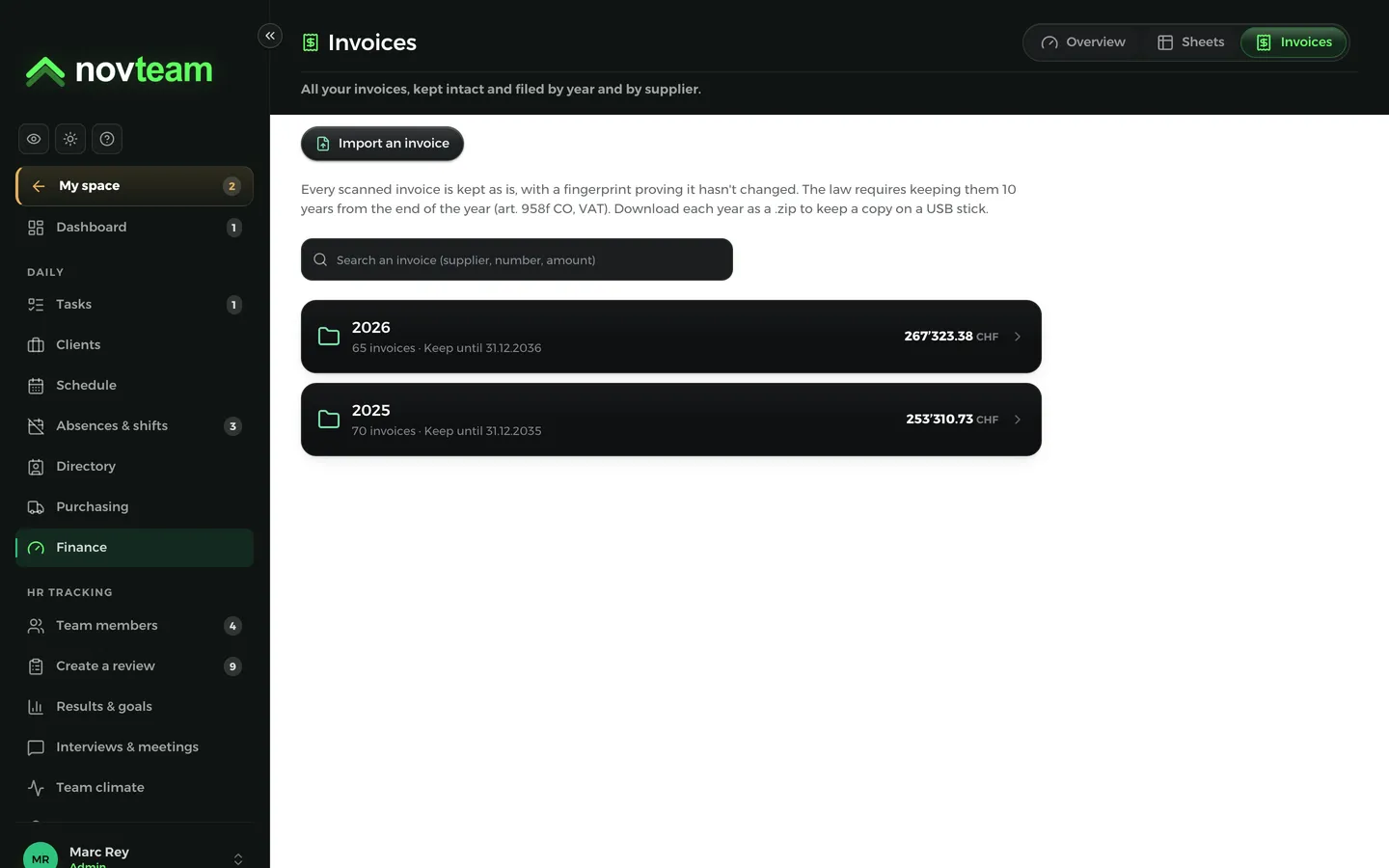Focus the Search an invoice field
This screenshot has width=1389, height=868.
517,259
